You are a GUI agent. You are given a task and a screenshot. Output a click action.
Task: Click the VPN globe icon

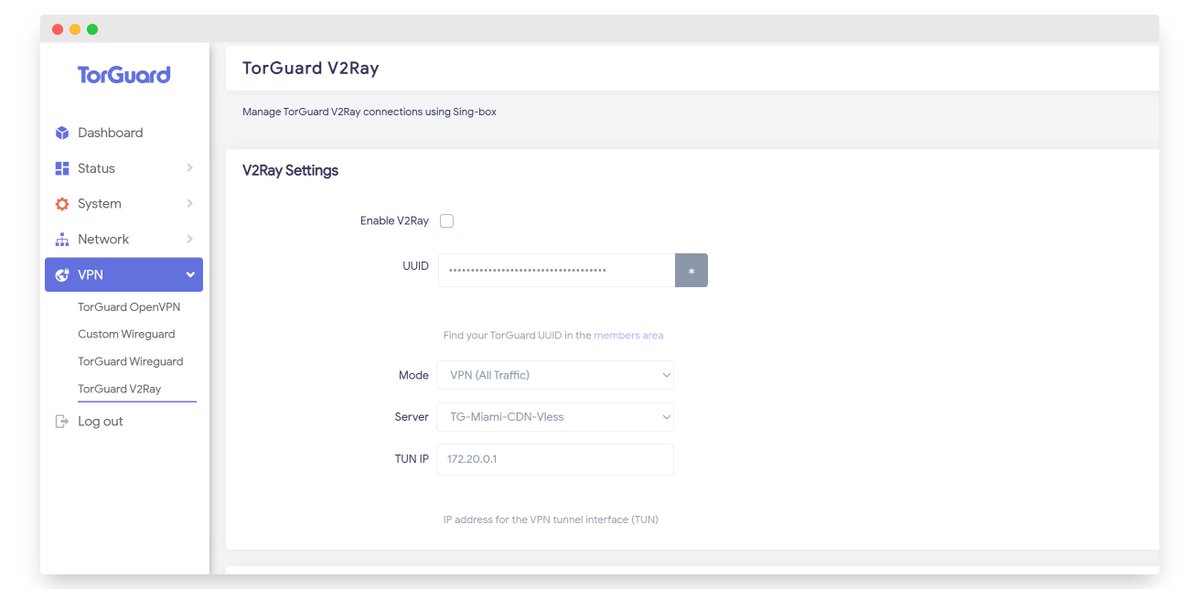pyautogui.click(x=62, y=275)
